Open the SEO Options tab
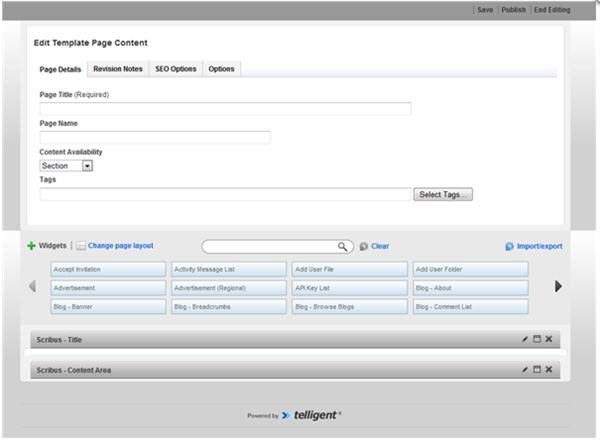 coord(175,69)
